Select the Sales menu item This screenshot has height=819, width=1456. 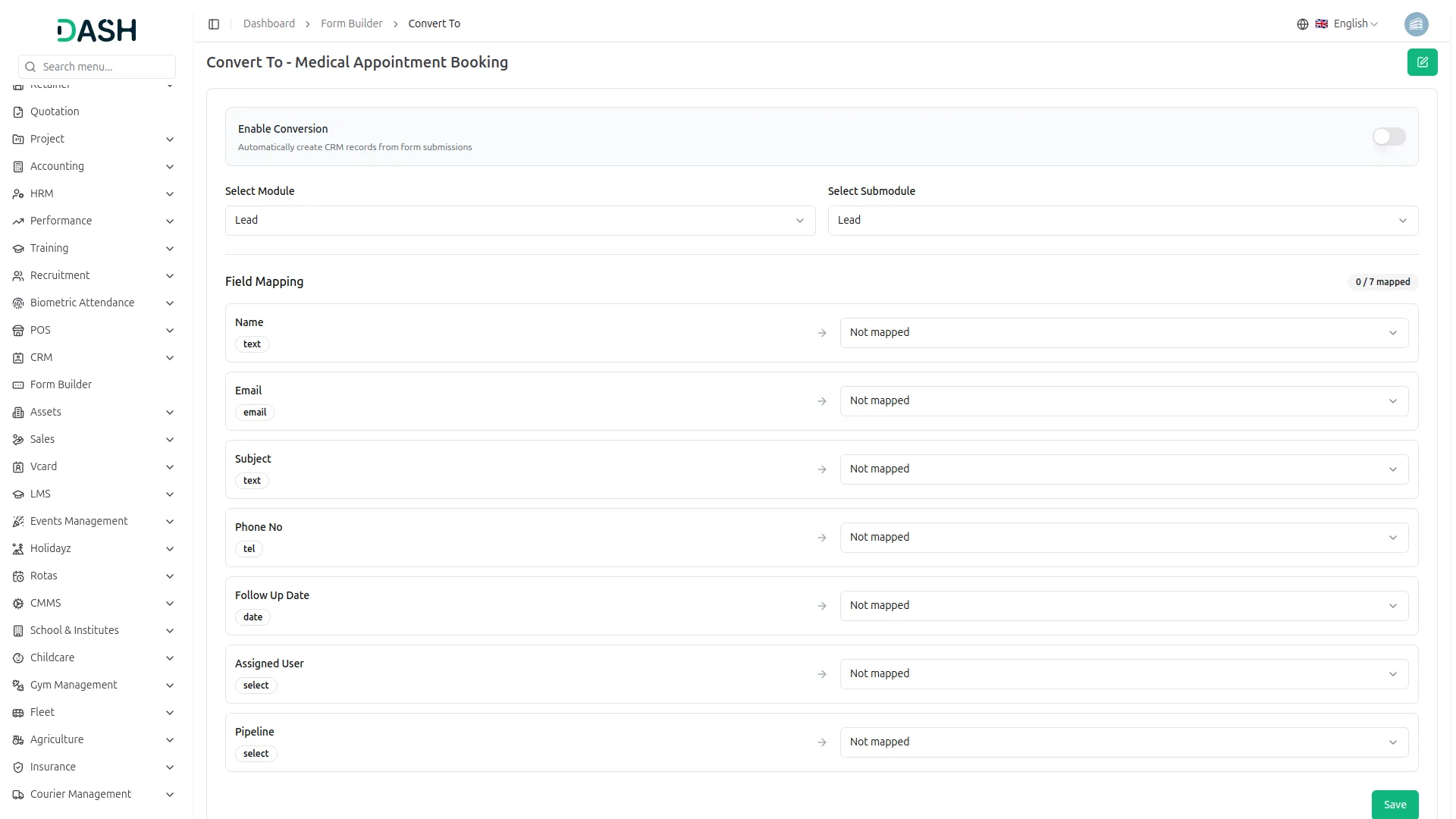click(x=42, y=439)
